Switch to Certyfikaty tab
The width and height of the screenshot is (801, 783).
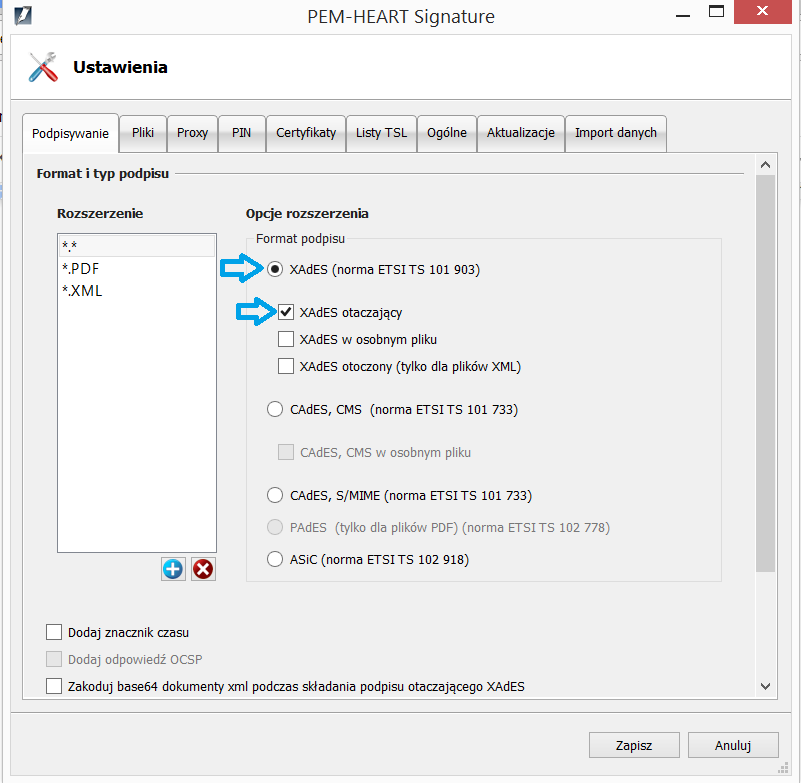coord(306,133)
